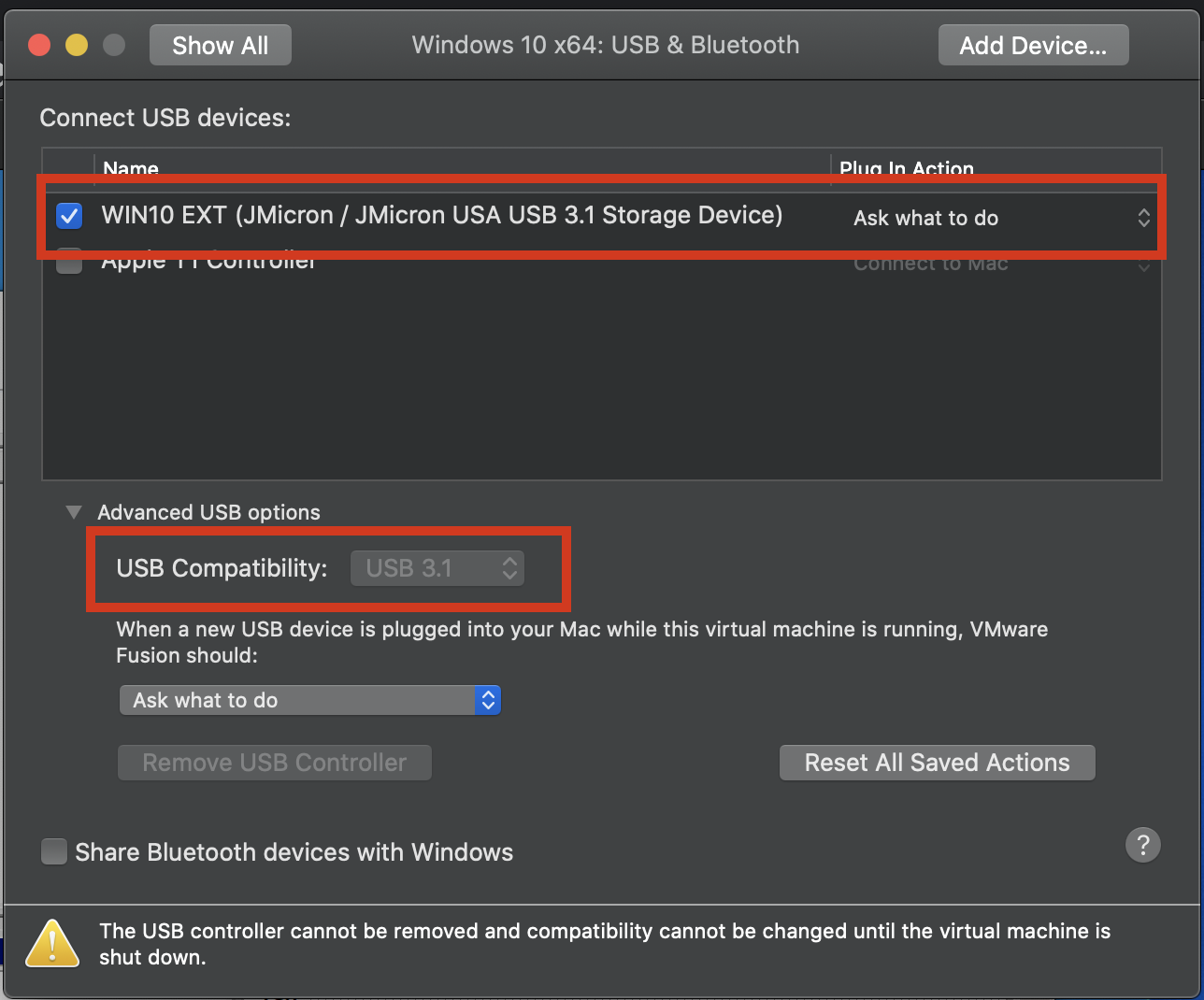
Task: Click the Show All button
Action: (220, 45)
